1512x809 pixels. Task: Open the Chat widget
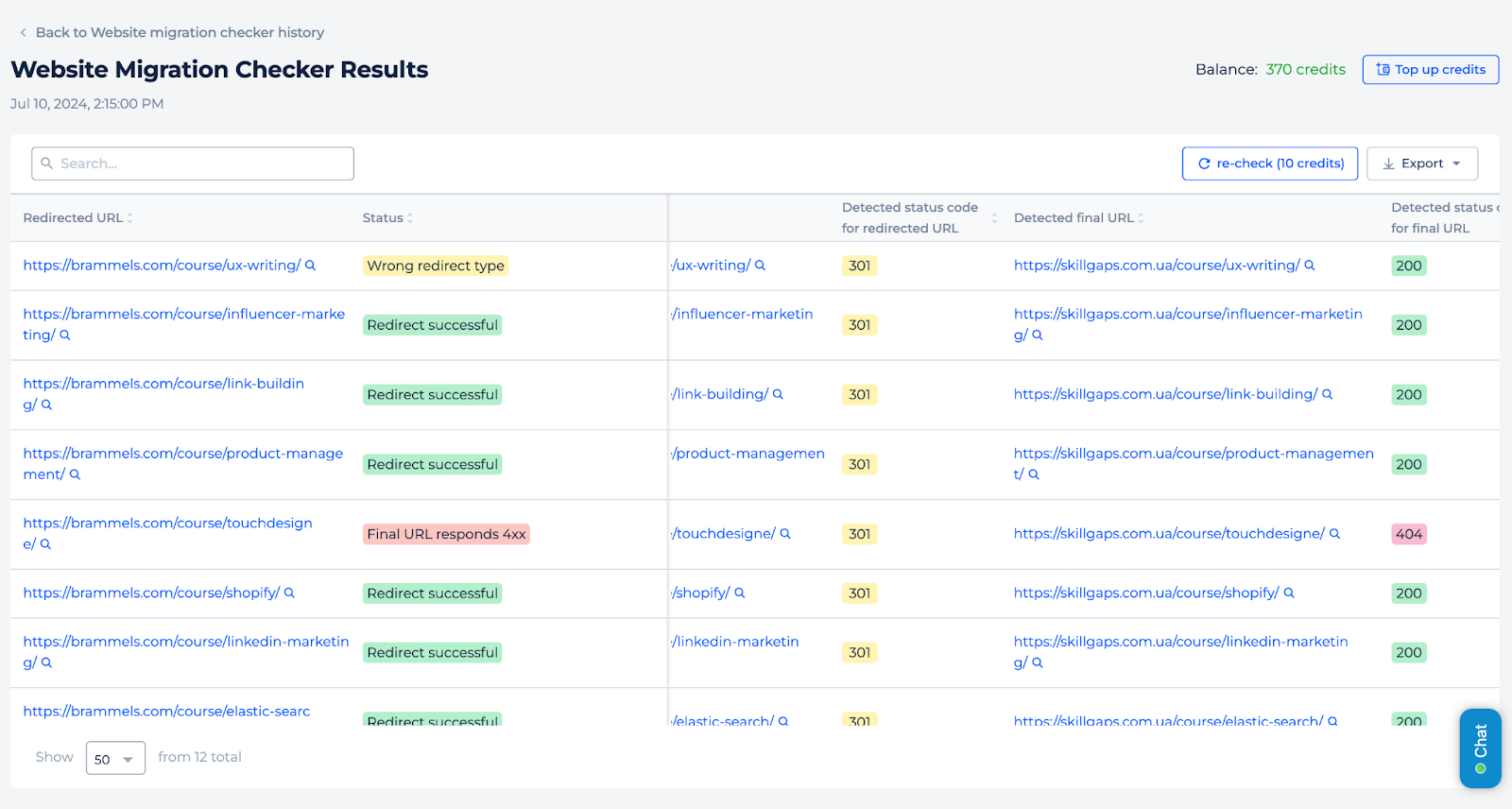click(x=1480, y=749)
